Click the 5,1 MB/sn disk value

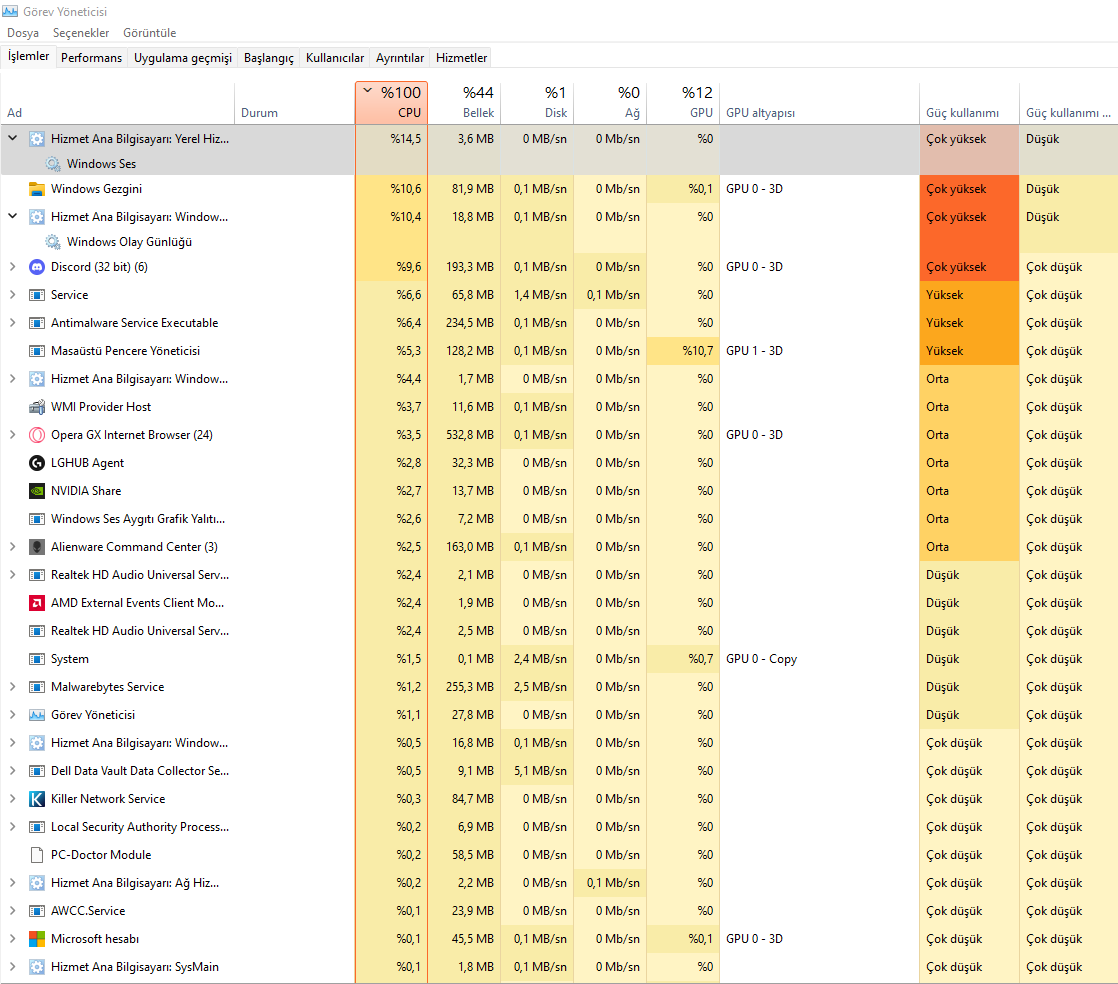click(x=540, y=771)
